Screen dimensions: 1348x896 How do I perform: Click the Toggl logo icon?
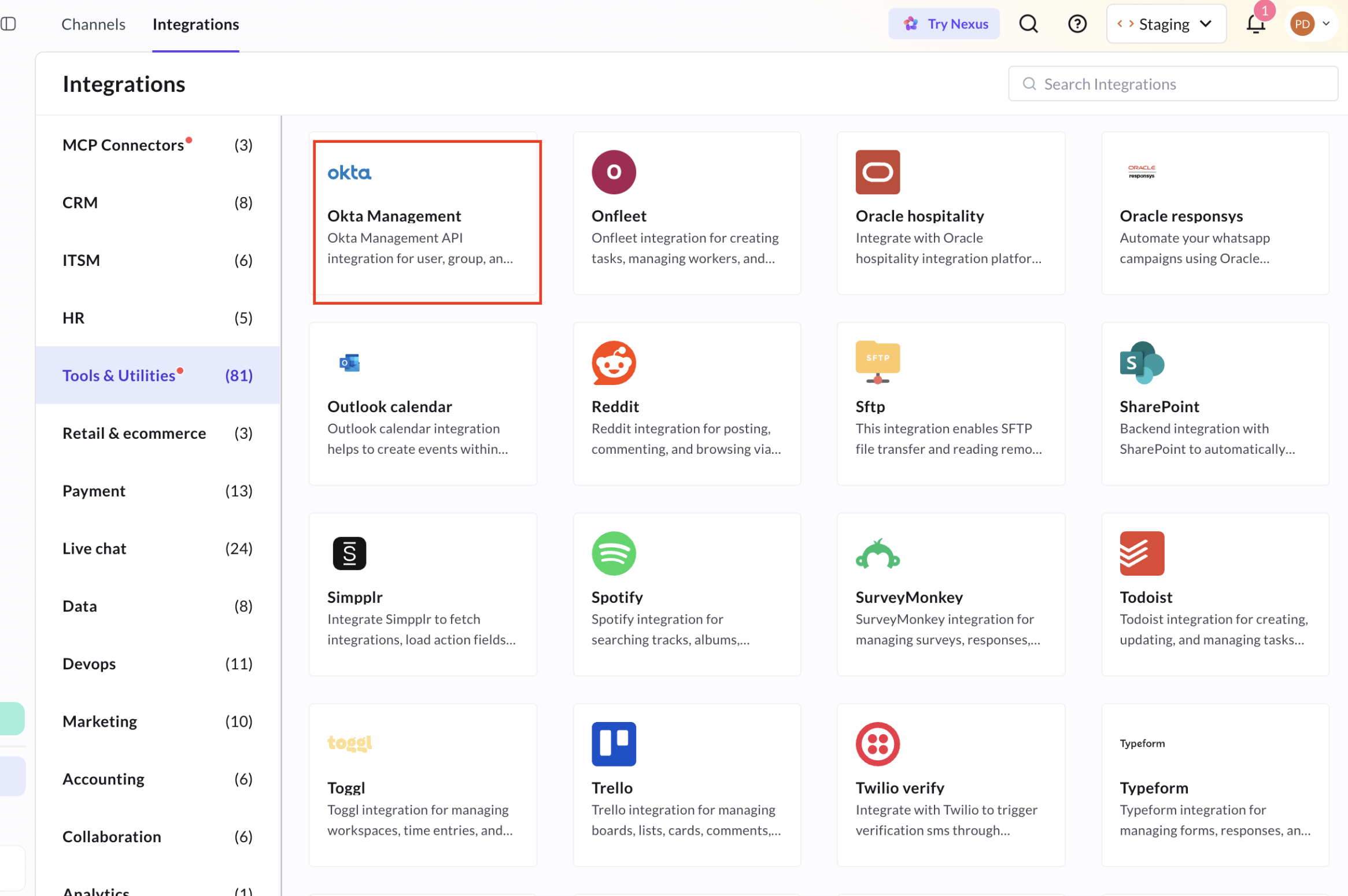(x=349, y=743)
